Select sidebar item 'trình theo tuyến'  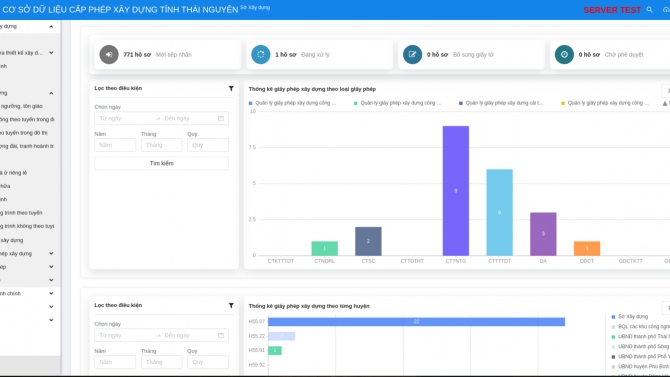[21, 213]
